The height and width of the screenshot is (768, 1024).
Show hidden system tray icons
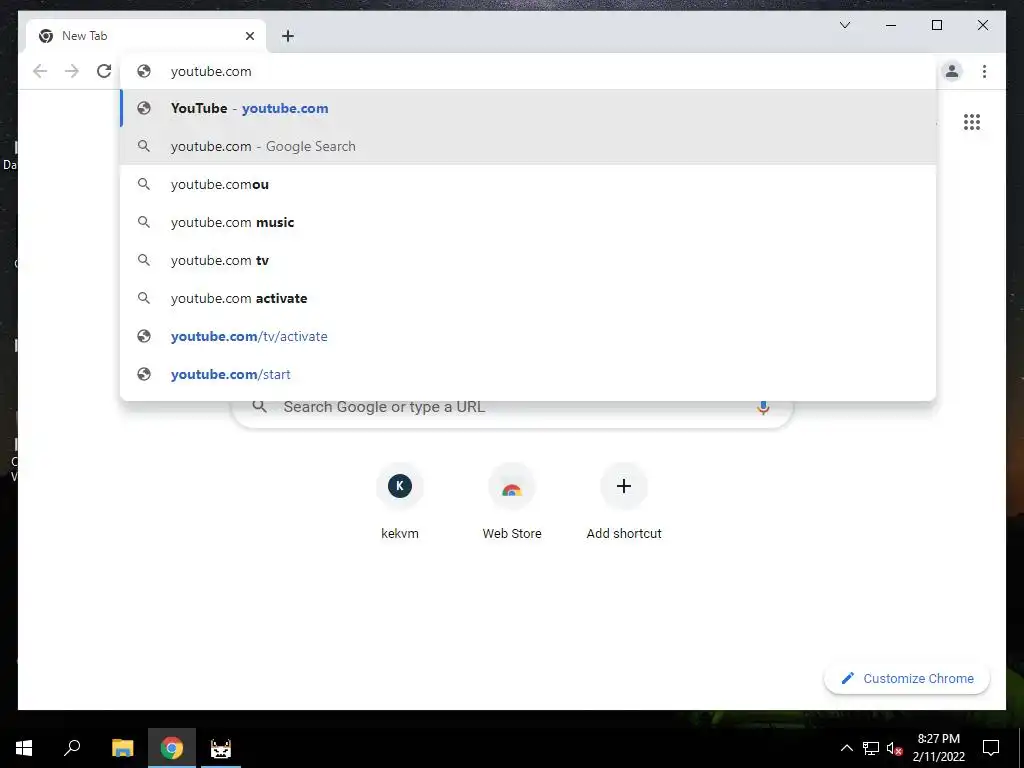coord(846,748)
